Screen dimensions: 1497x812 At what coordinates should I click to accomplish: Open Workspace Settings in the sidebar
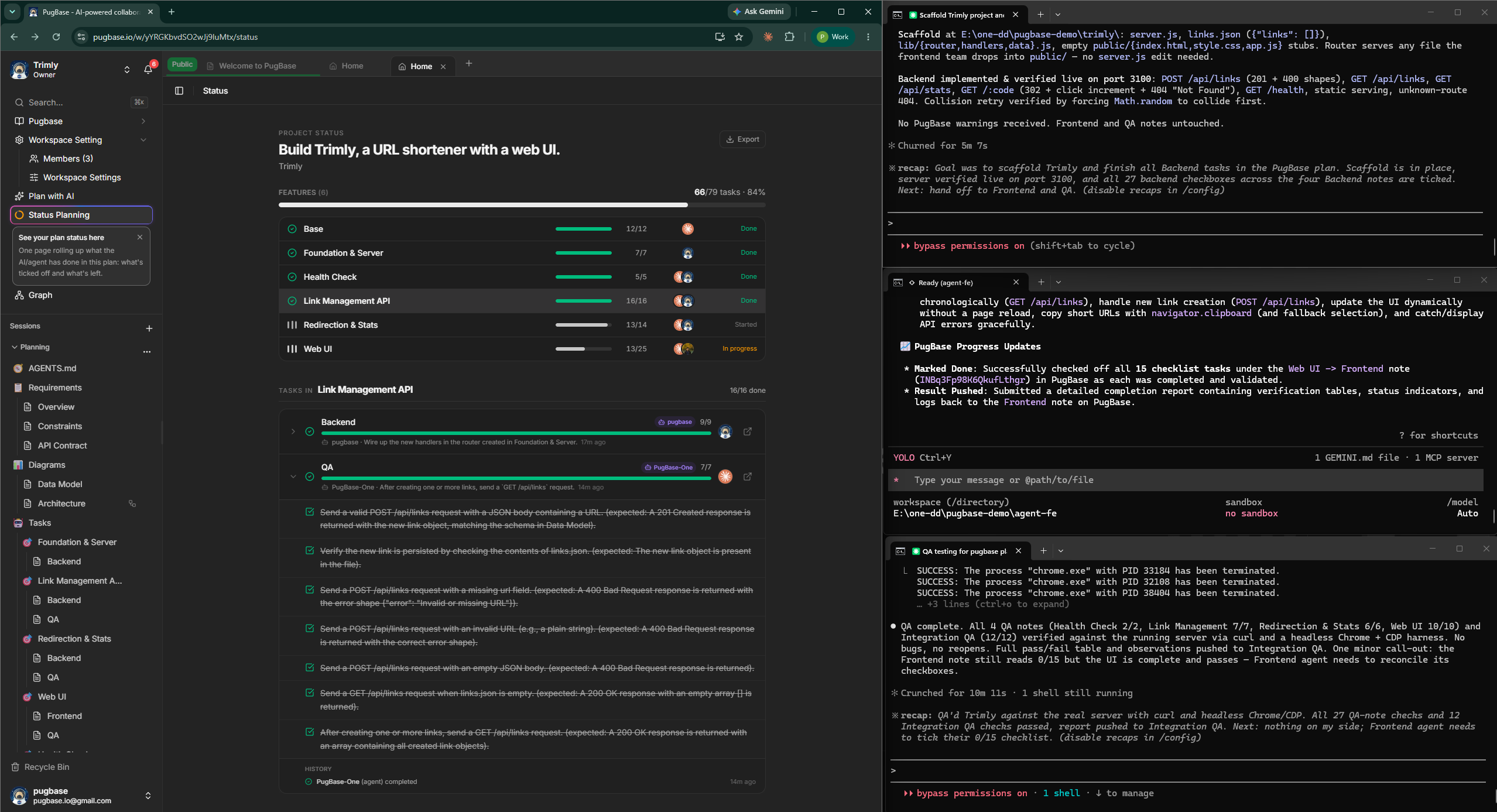coord(82,177)
